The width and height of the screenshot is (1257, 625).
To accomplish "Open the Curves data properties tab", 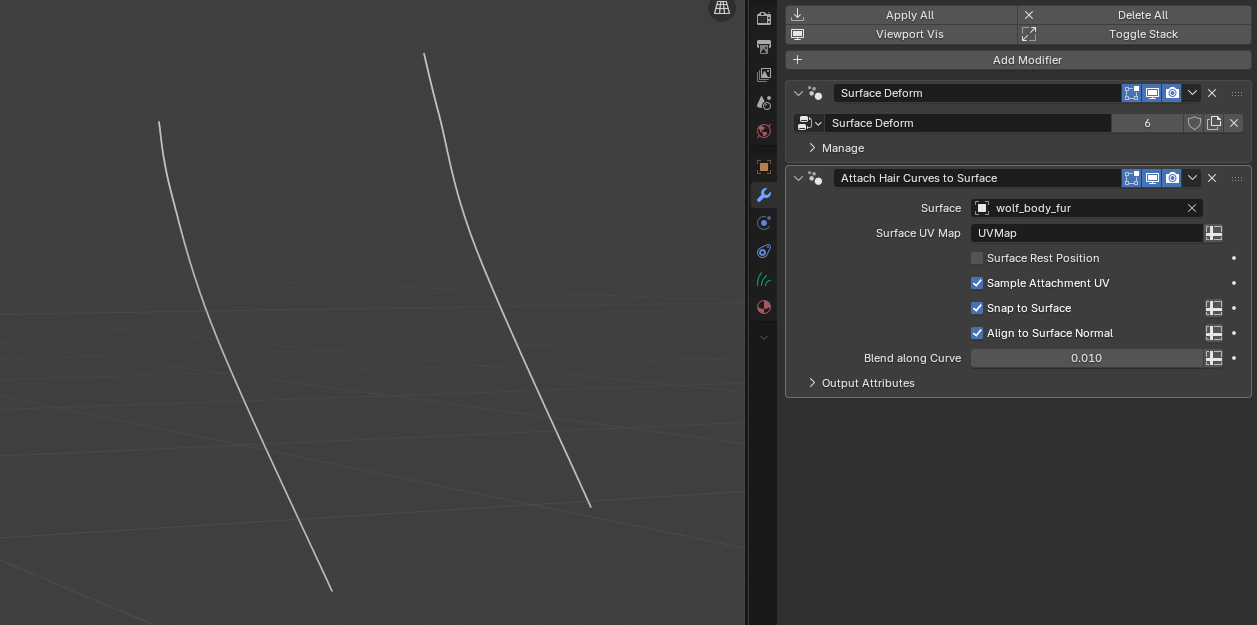I will (x=764, y=279).
